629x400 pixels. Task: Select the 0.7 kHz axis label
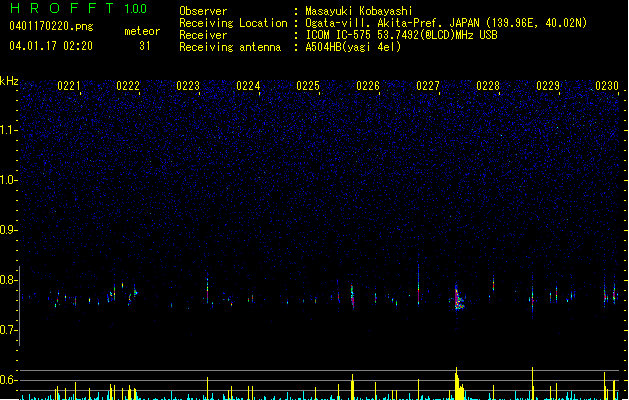[8, 330]
